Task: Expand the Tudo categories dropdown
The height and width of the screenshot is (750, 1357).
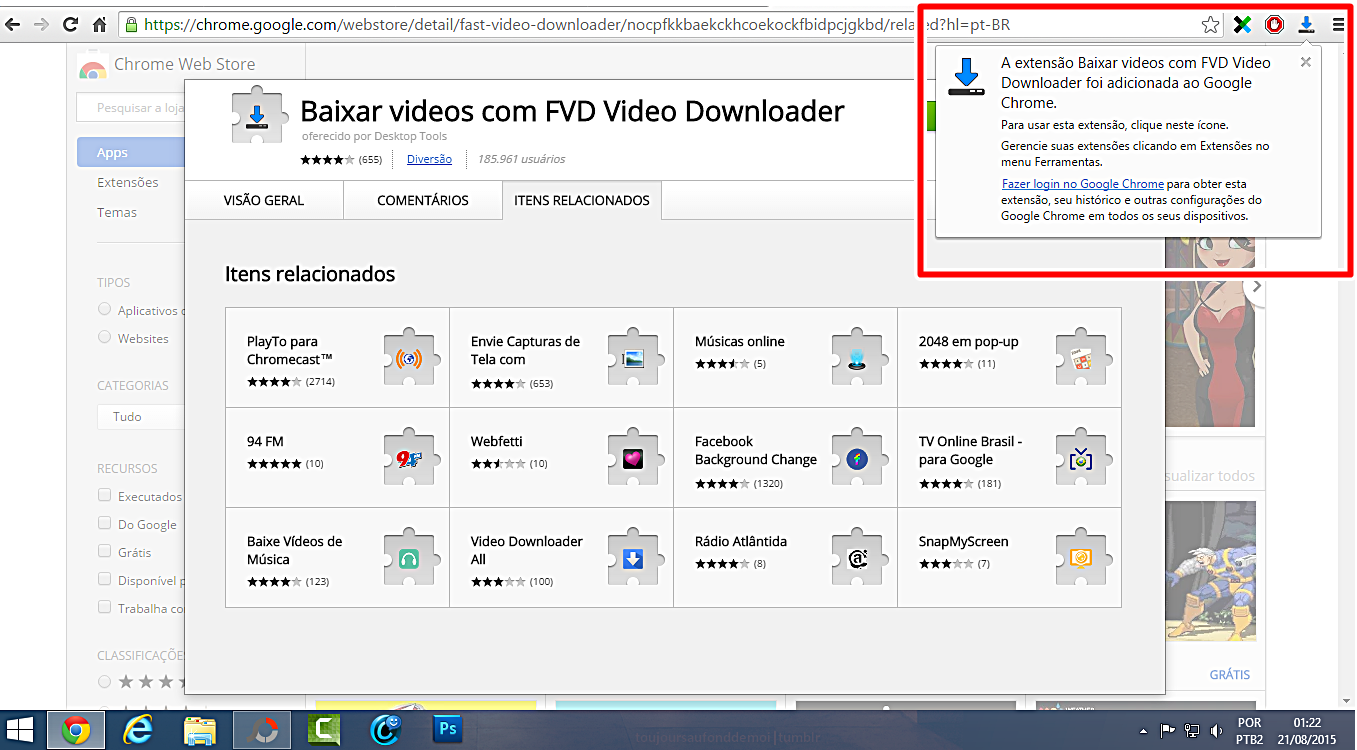Action: click(x=140, y=416)
